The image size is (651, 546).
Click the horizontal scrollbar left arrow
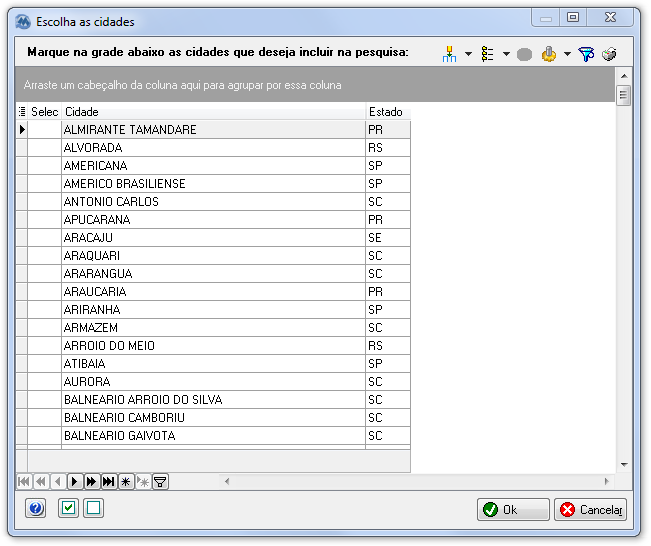tap(227, 481)
